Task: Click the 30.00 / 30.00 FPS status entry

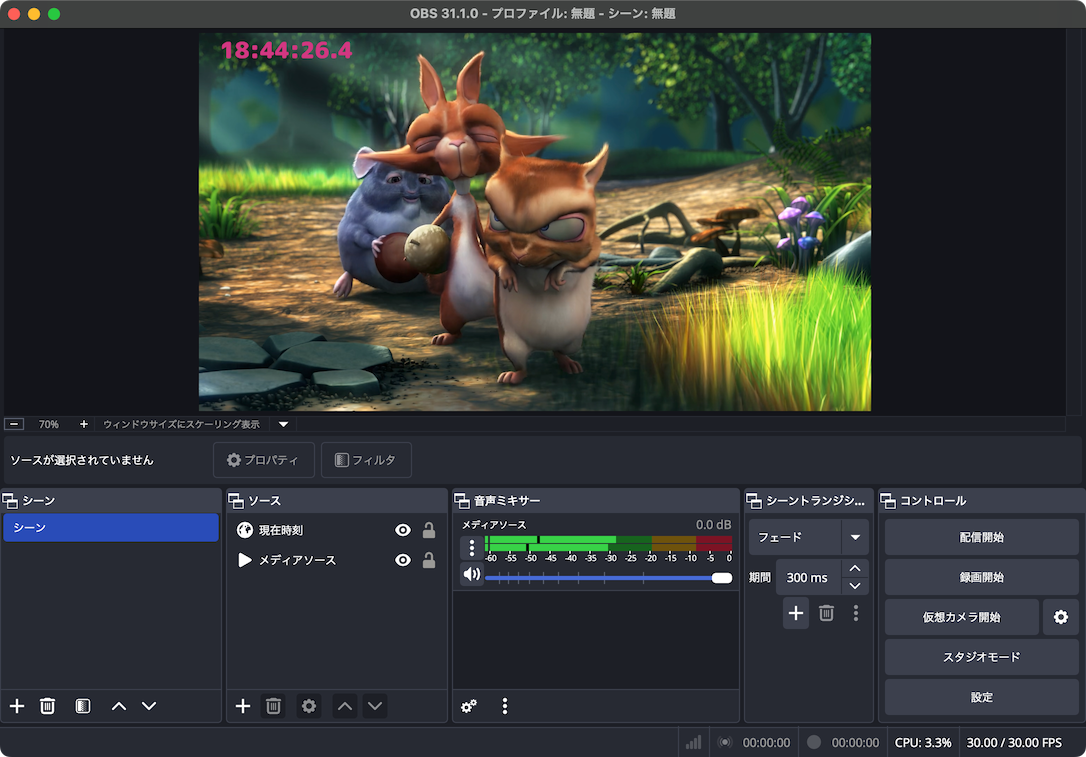Action: 1014,742
